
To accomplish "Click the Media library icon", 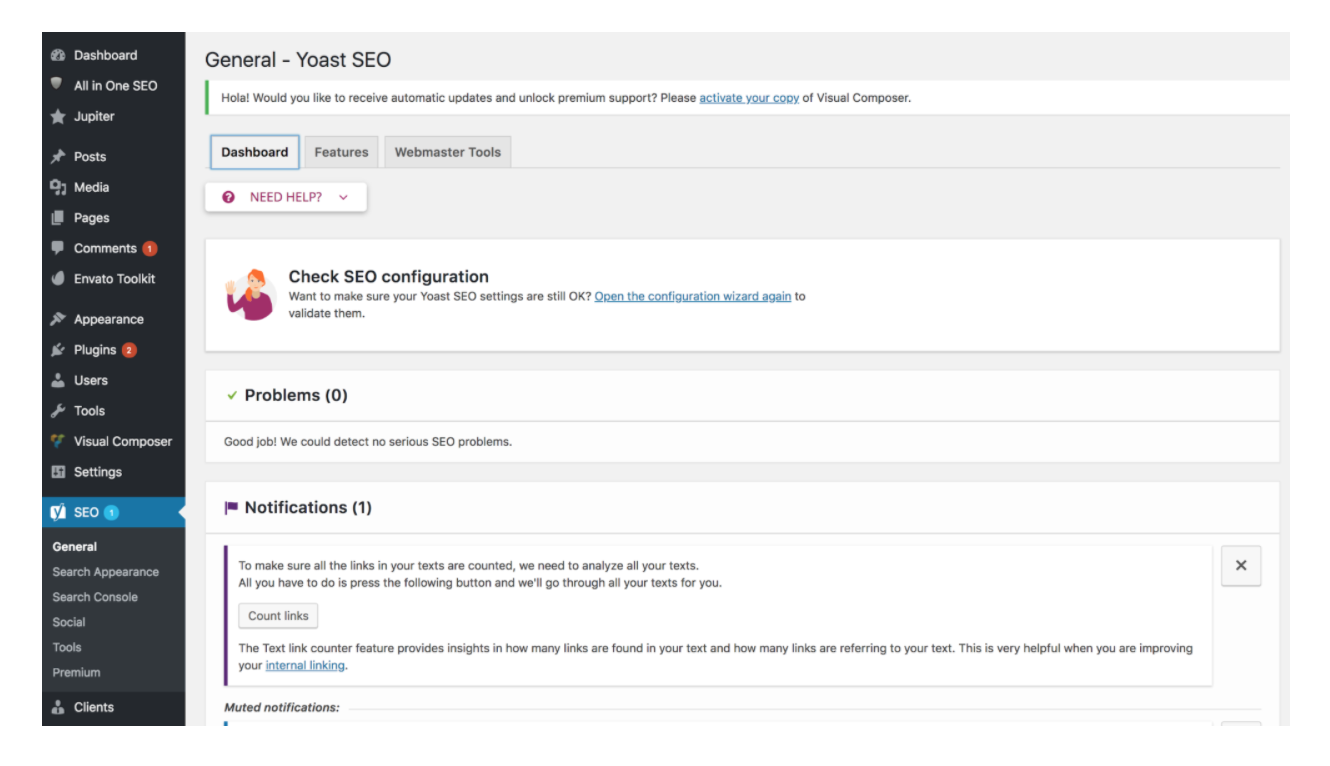I will click(x=58, y=187).
